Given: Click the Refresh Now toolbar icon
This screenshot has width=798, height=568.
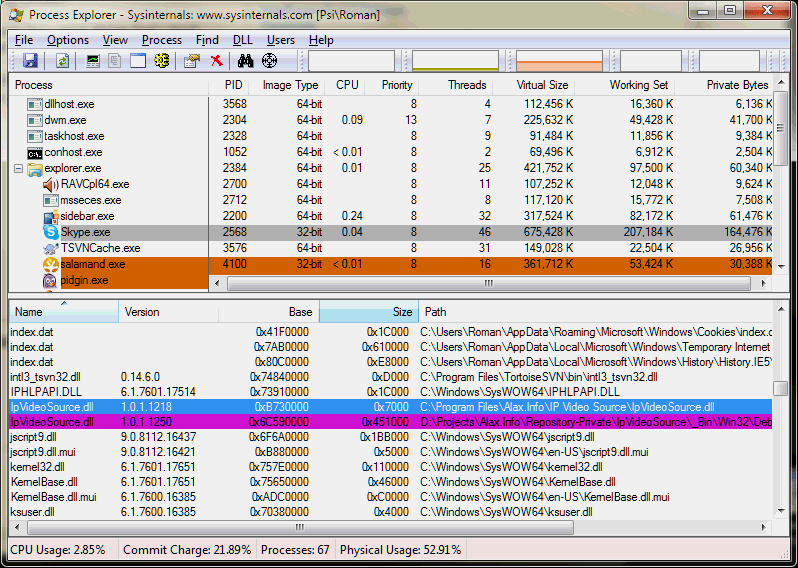Looking at the screenshot, I should [x=62, y=61].
